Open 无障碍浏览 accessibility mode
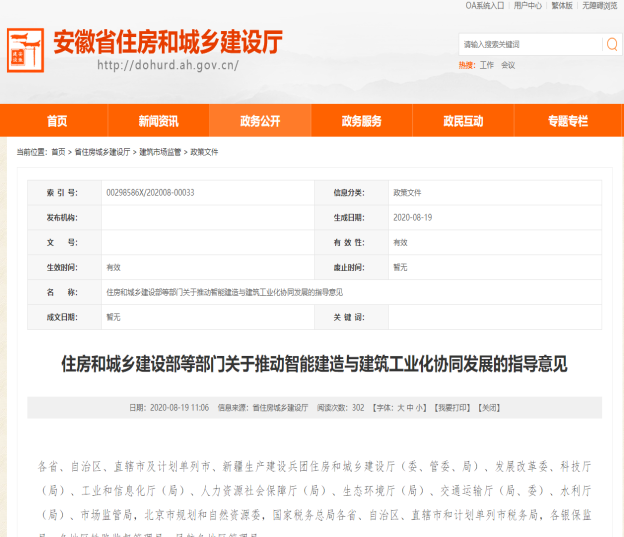The image size is (624, 537). click(600, 6)
